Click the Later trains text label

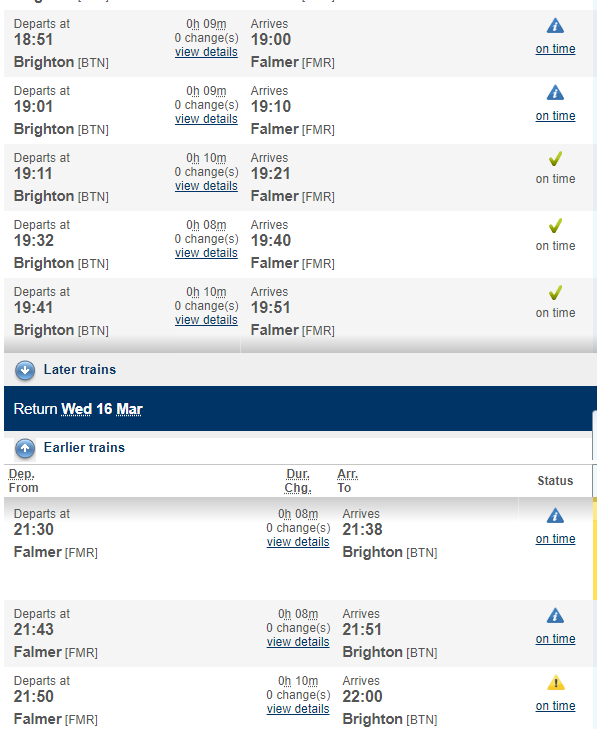[x=80, y=370]
